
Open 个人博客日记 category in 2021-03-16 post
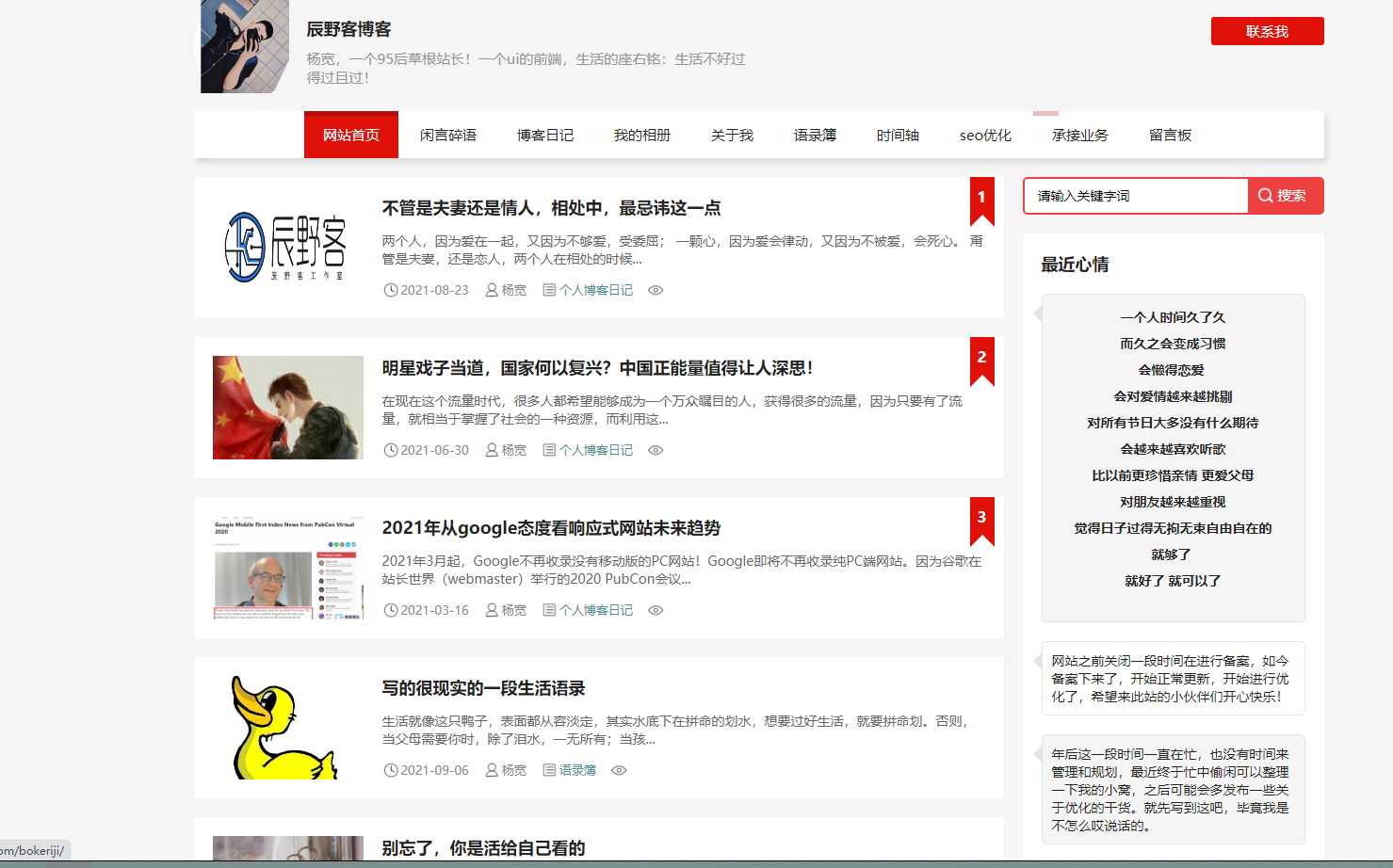point(596,610)
